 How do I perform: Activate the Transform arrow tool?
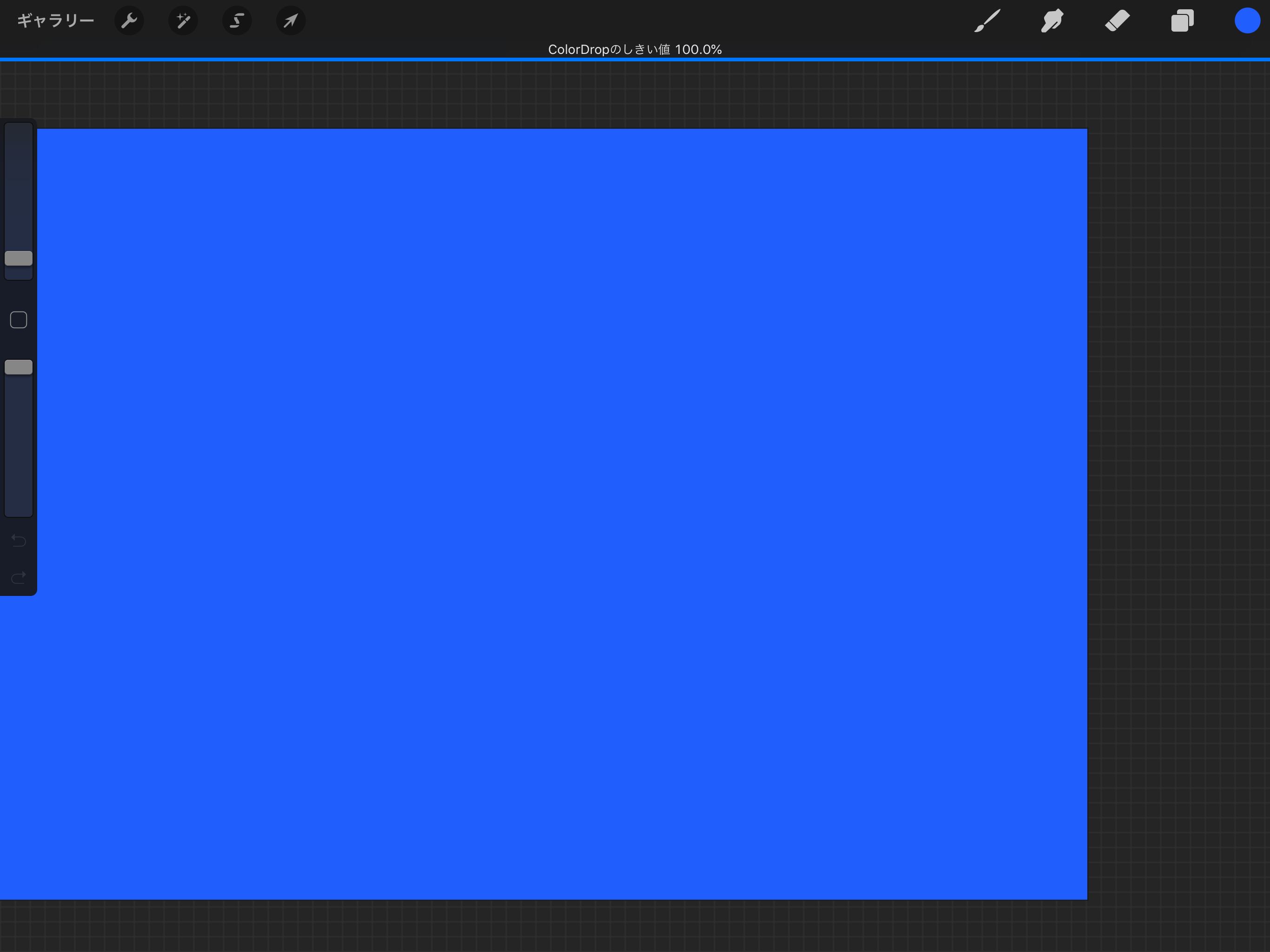[x=291, y=20]
